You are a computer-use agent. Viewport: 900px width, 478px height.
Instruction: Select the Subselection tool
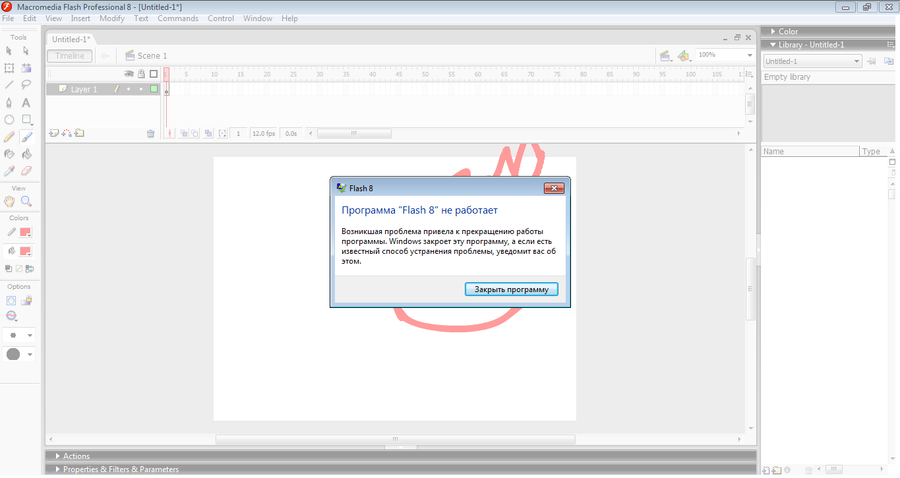pos(26,51)
